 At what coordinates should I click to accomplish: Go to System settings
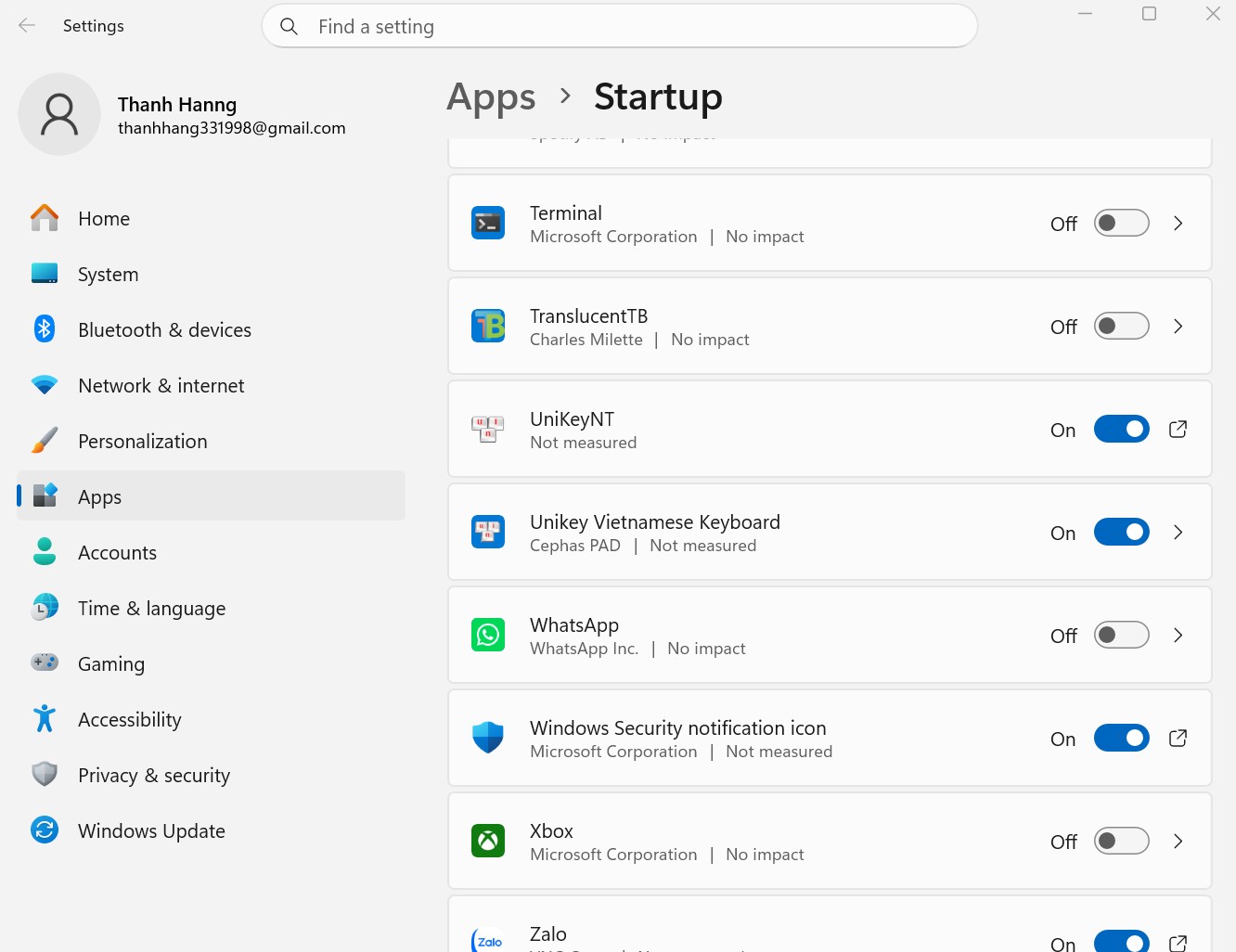[x=211, y=274]
